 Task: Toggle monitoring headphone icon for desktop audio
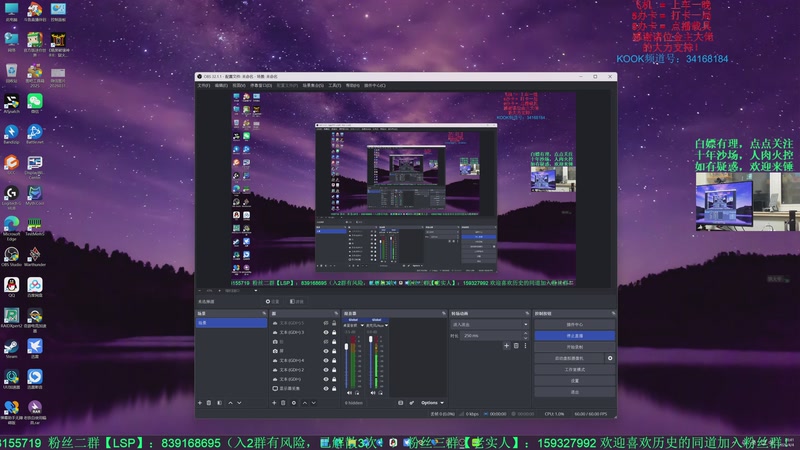point(357,393)
